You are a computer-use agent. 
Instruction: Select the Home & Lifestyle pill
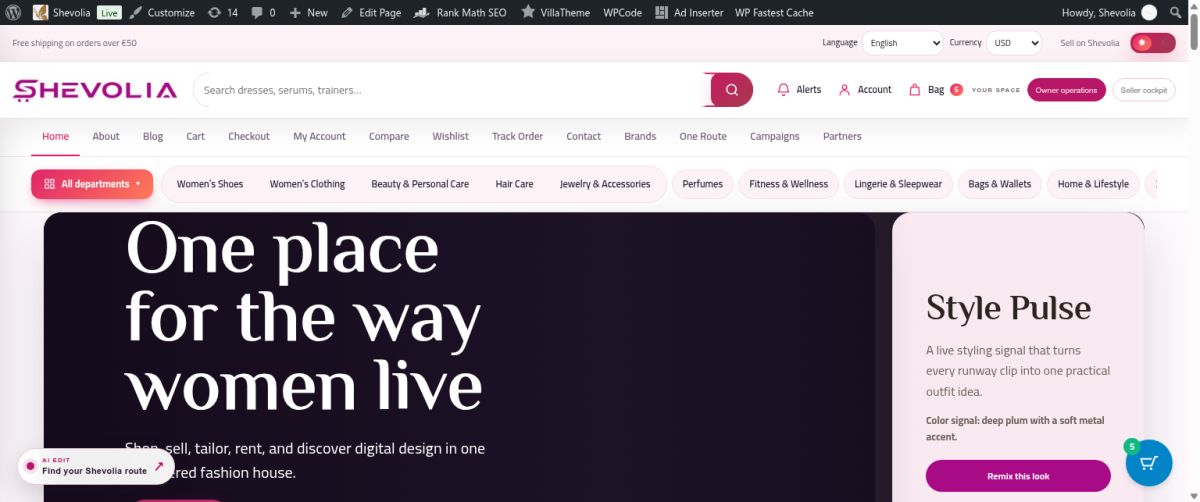[x=1093, y=184]
